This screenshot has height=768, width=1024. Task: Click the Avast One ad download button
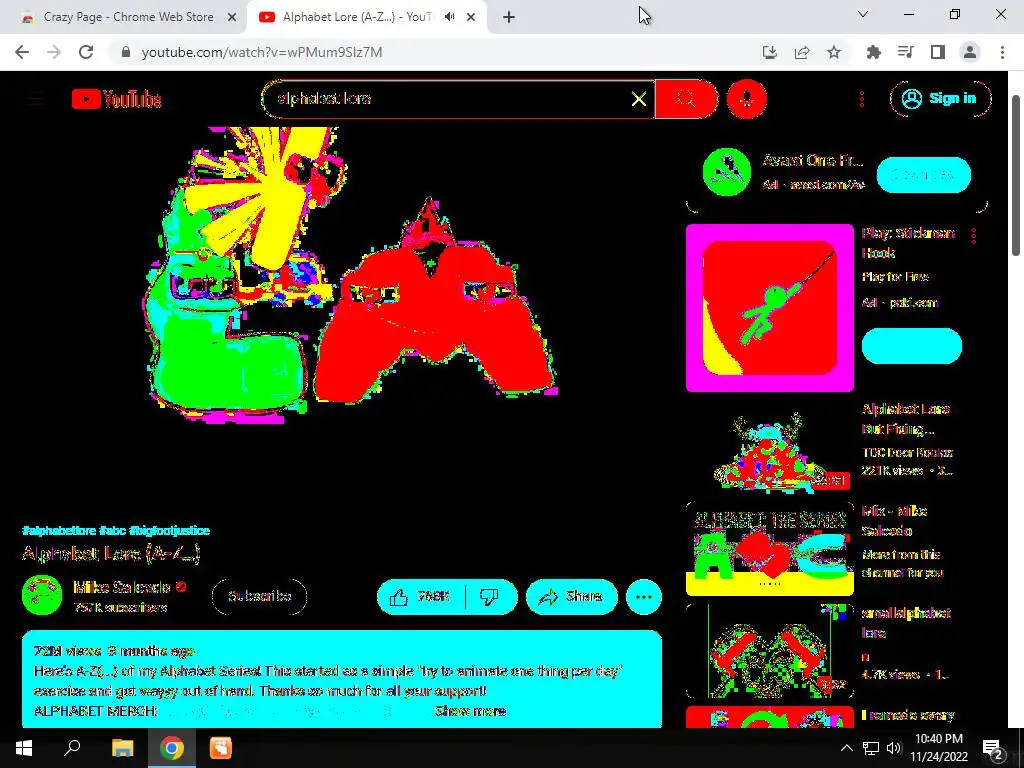923,174
